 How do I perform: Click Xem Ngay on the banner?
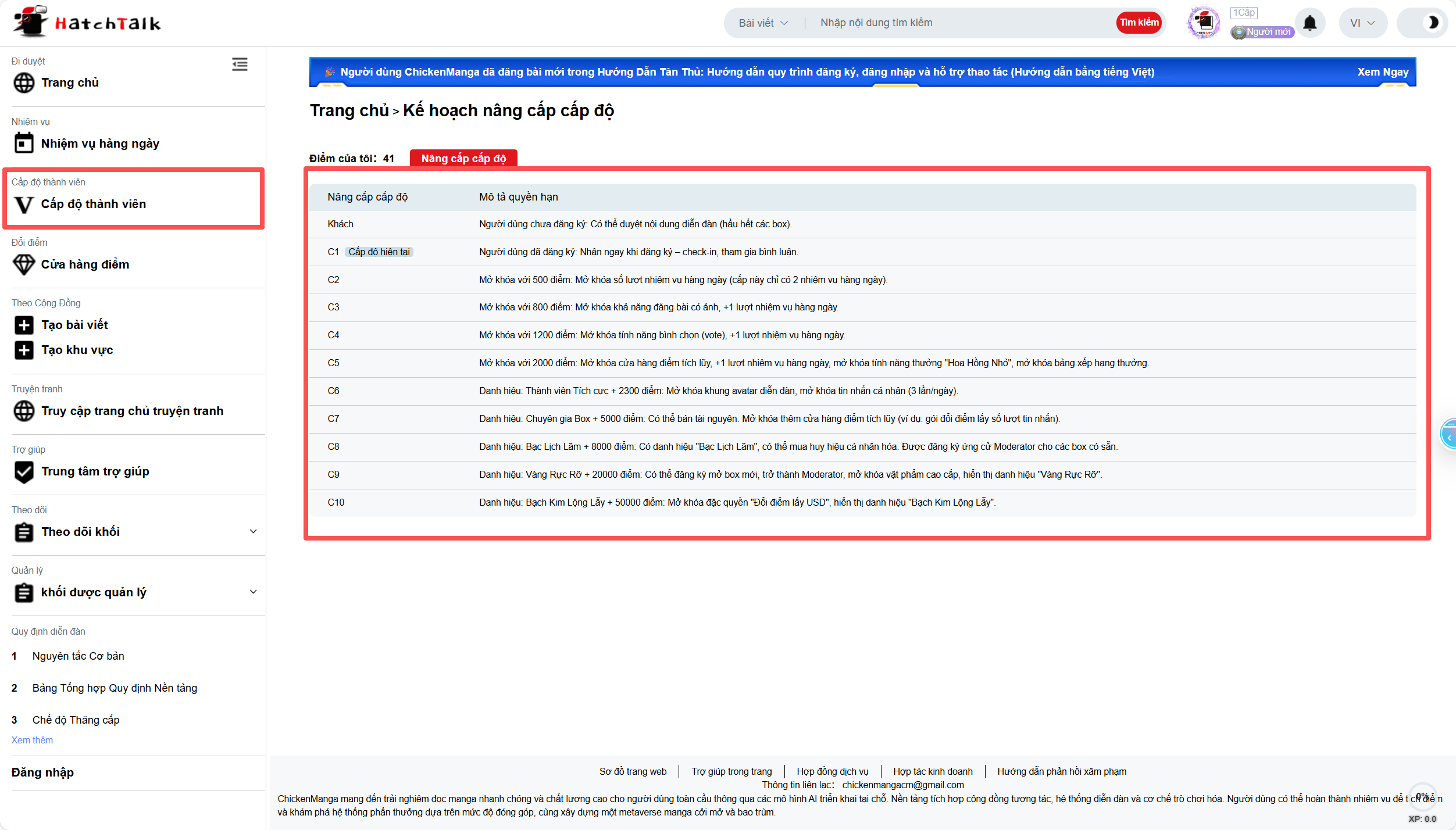(x=1382, y=72)
